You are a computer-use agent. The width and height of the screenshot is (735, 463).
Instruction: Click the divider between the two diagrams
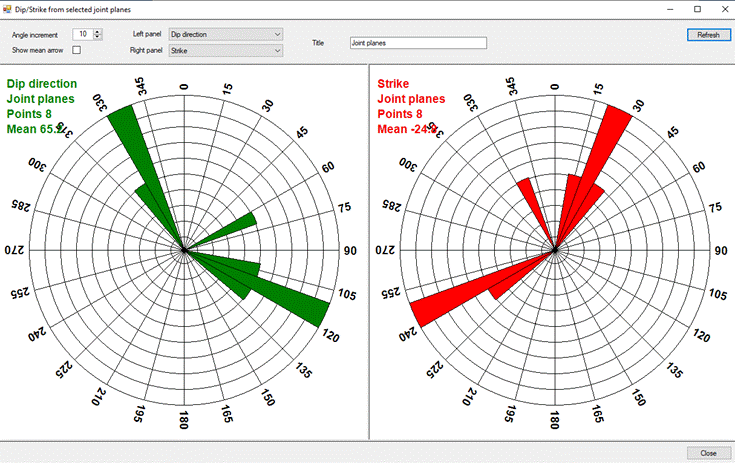pyautogui.click(x=369, y=250)
